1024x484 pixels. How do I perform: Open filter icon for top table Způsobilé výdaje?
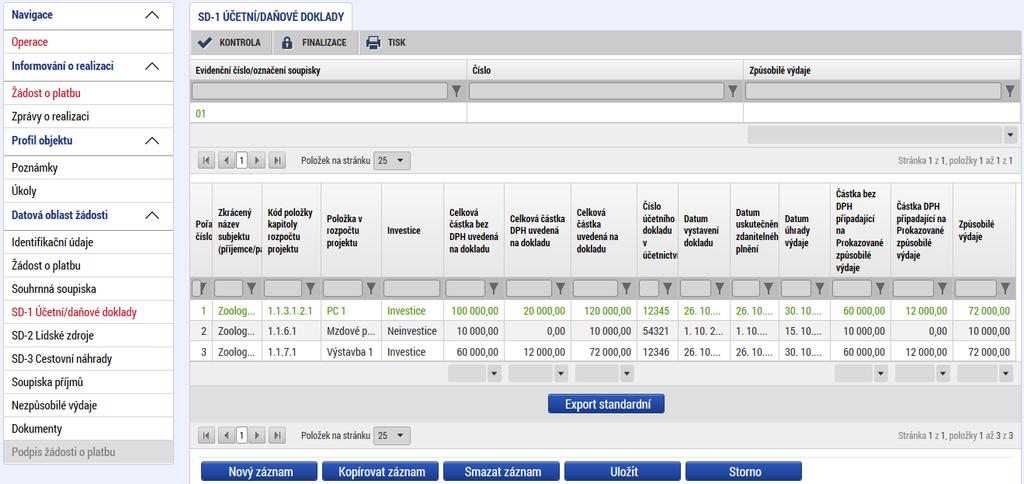point(1010,91)
